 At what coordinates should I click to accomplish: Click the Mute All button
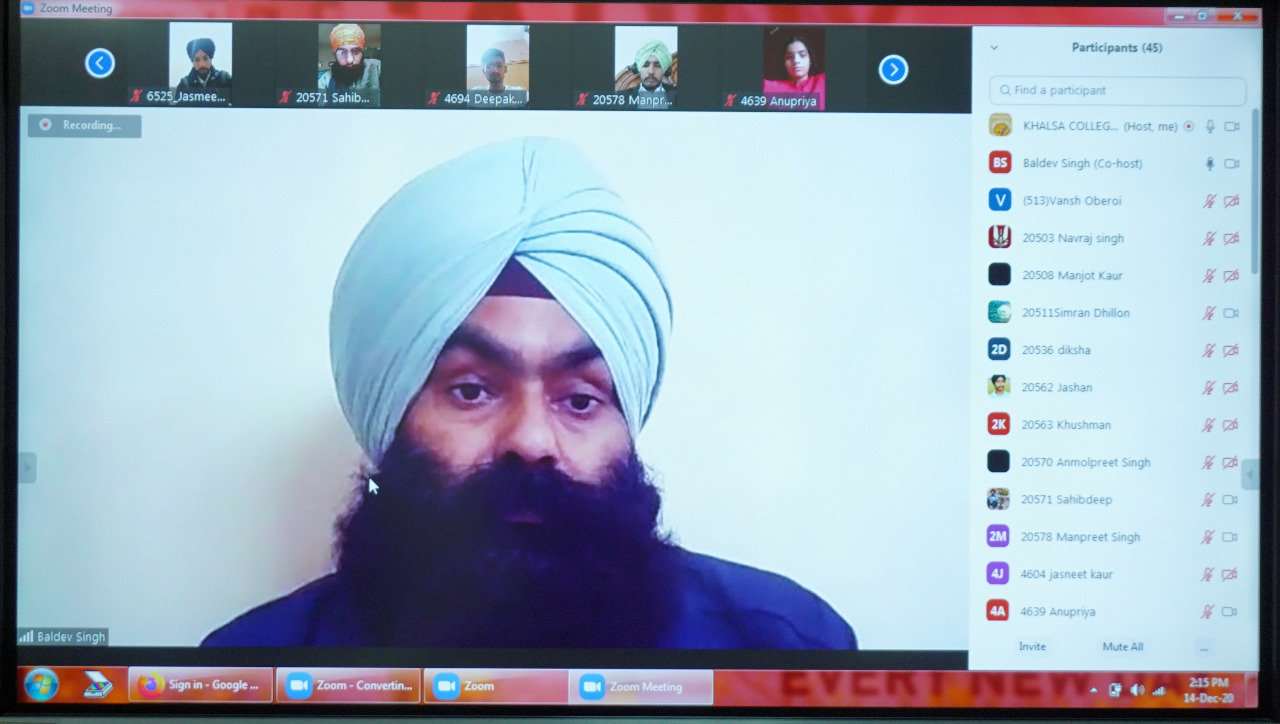1122,647
